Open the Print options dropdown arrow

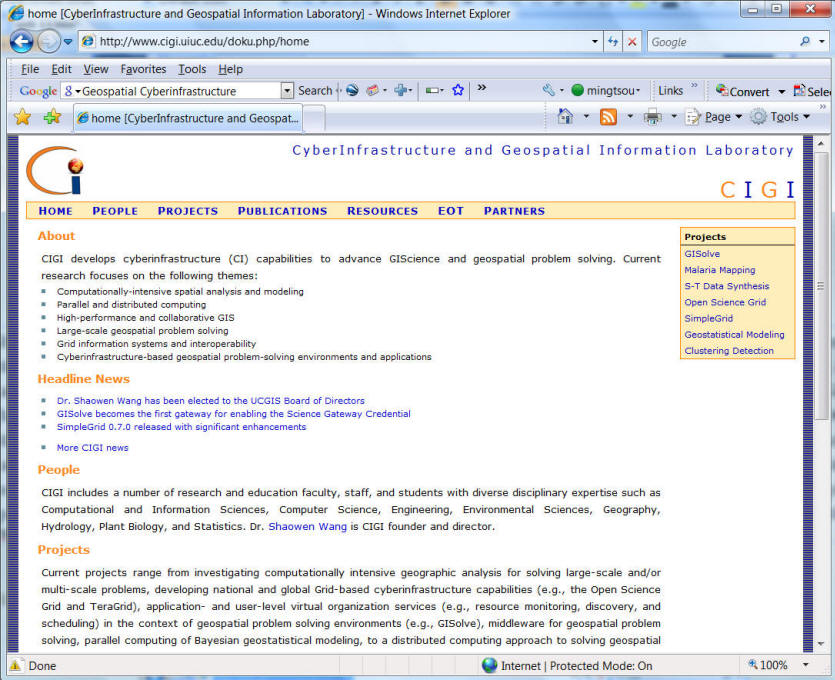[x=674, y=117]
